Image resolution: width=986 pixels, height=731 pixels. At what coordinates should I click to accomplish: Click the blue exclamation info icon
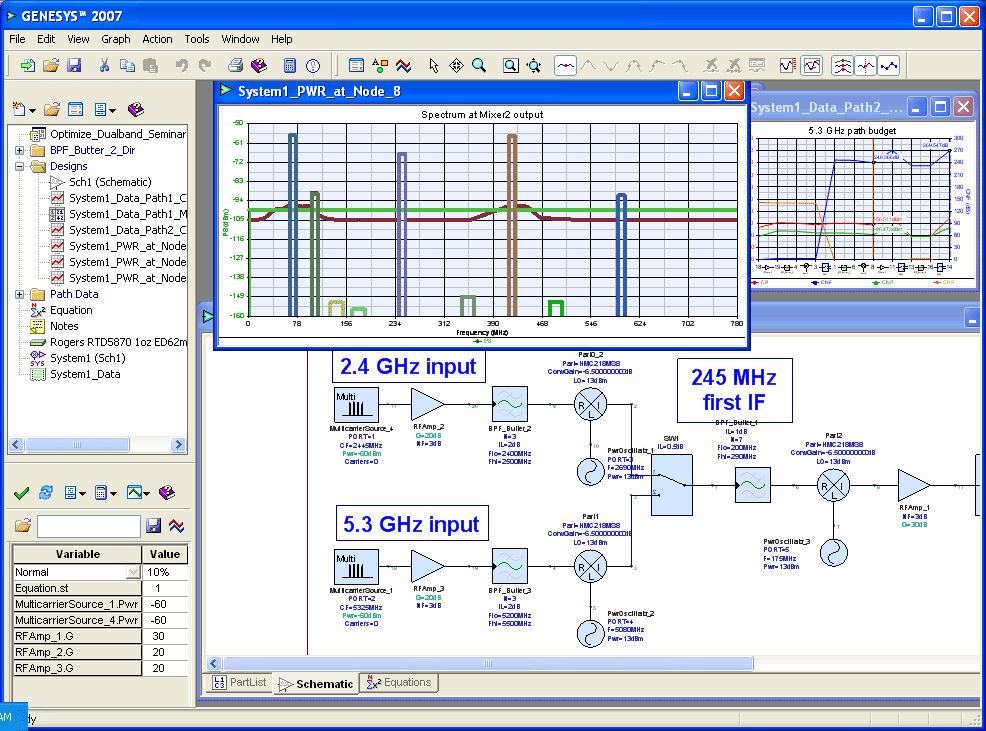tap(313, 65)
